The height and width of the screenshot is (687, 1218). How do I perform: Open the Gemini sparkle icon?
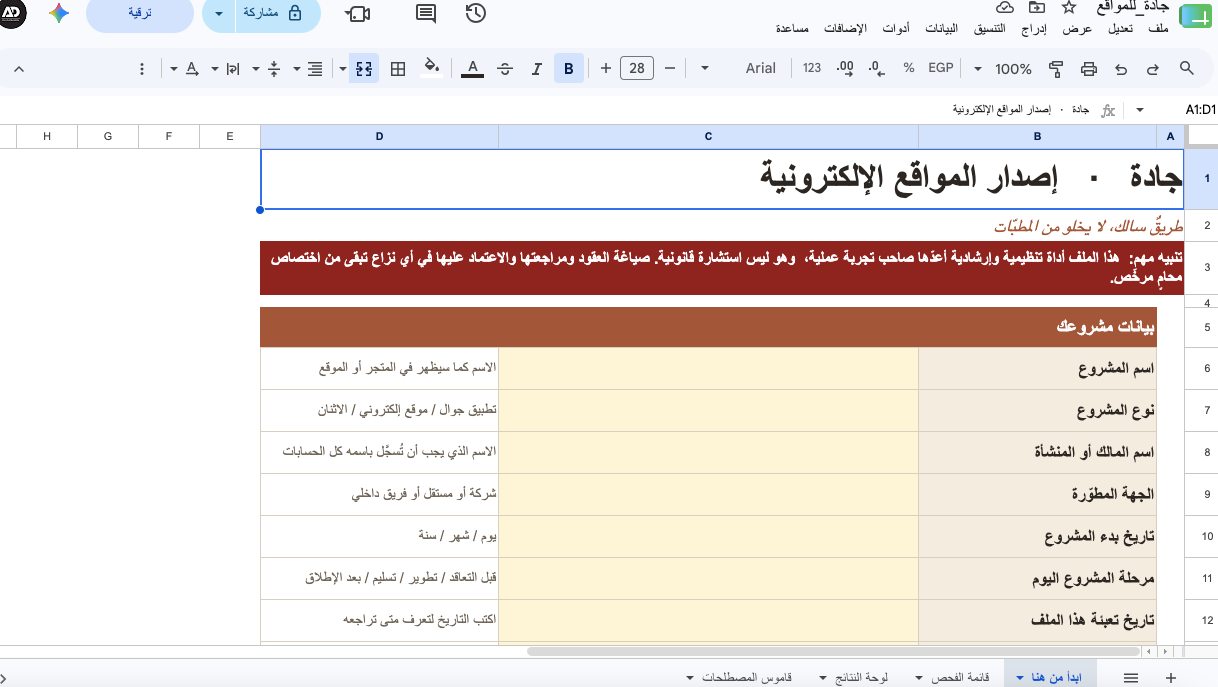click(58, 13)
